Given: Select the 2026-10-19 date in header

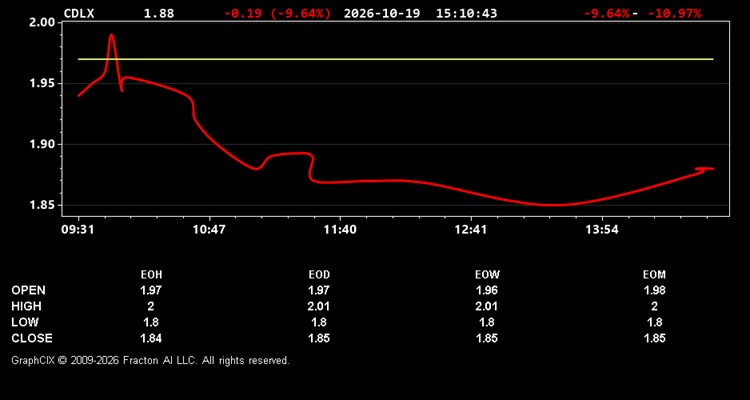Looking at the screenshot, I should (382, 13).
